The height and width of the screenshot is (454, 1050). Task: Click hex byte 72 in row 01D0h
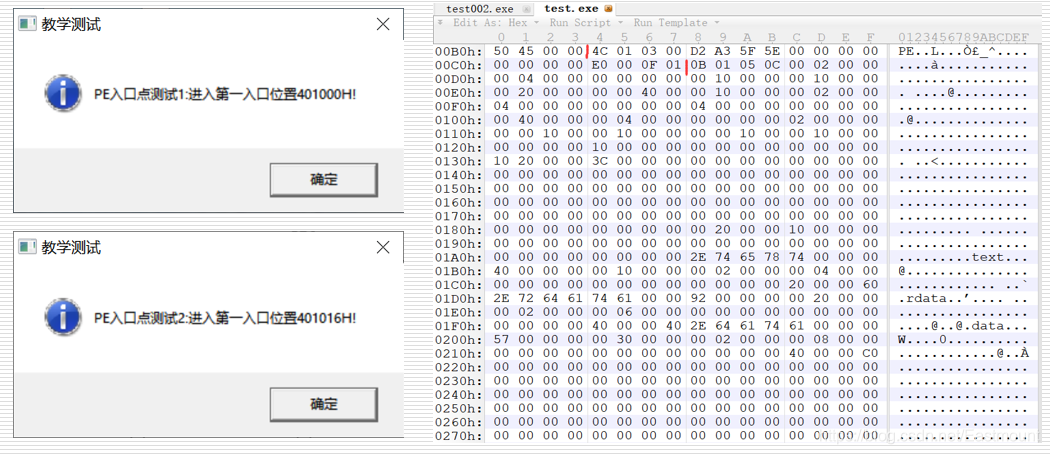[x=526, y=299]
